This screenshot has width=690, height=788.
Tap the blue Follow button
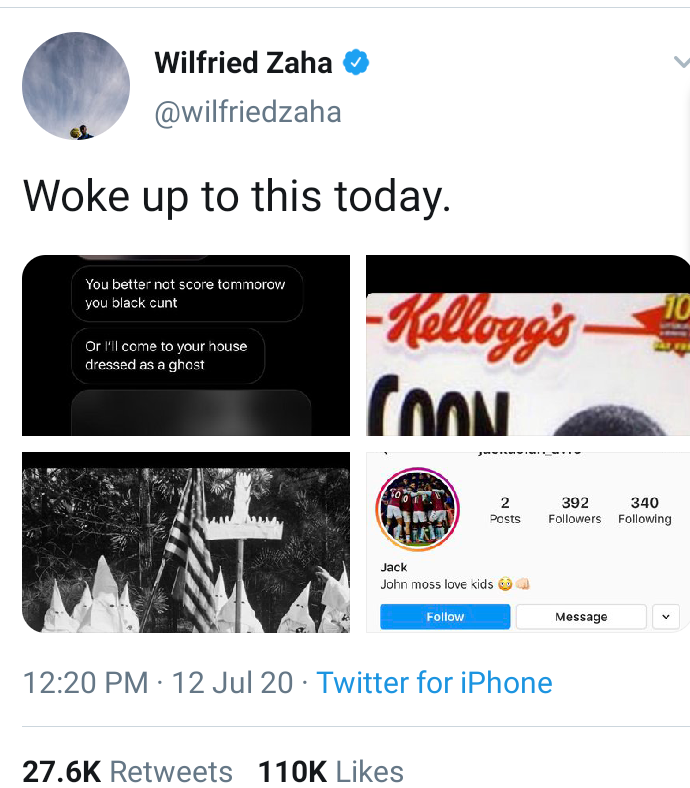(x=445, y=617)
